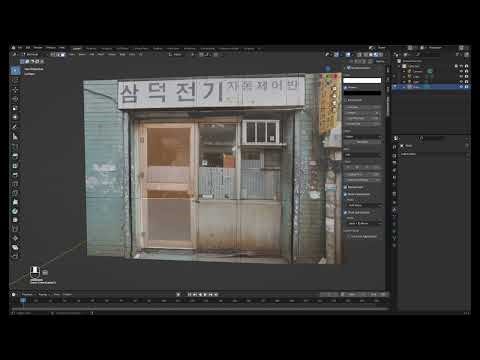Click the blue playhead marker in the timeline
The image size is (480, 360).
coord(23,301)
